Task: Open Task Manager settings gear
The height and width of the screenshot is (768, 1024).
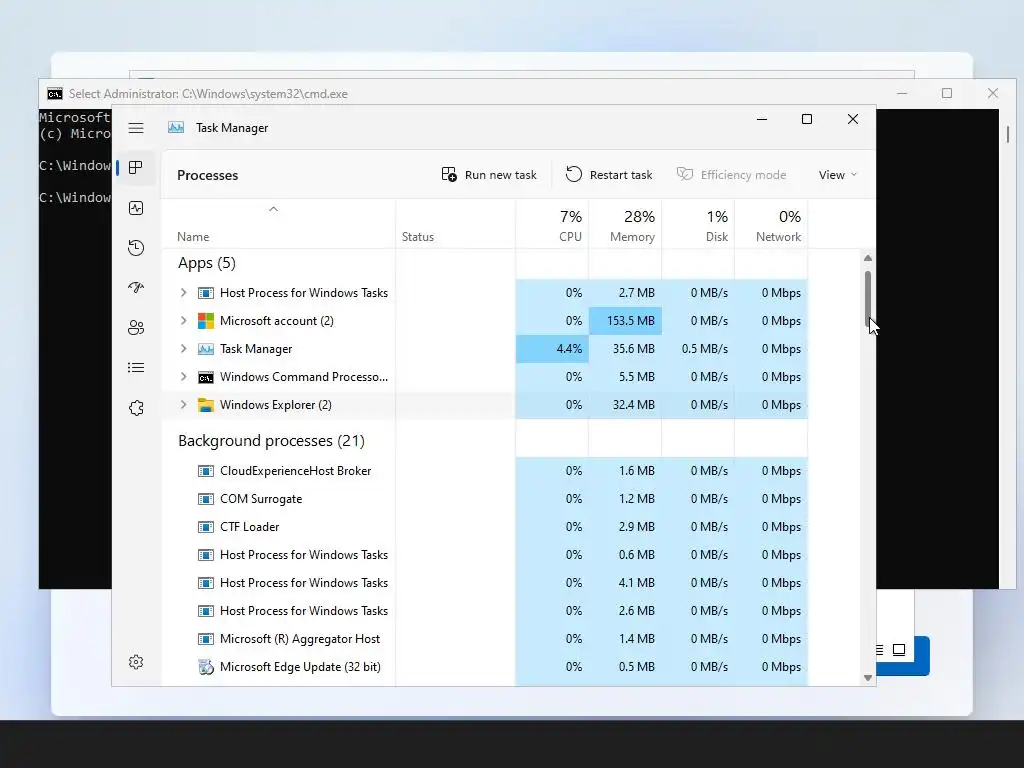Action: tap(136, 662)
